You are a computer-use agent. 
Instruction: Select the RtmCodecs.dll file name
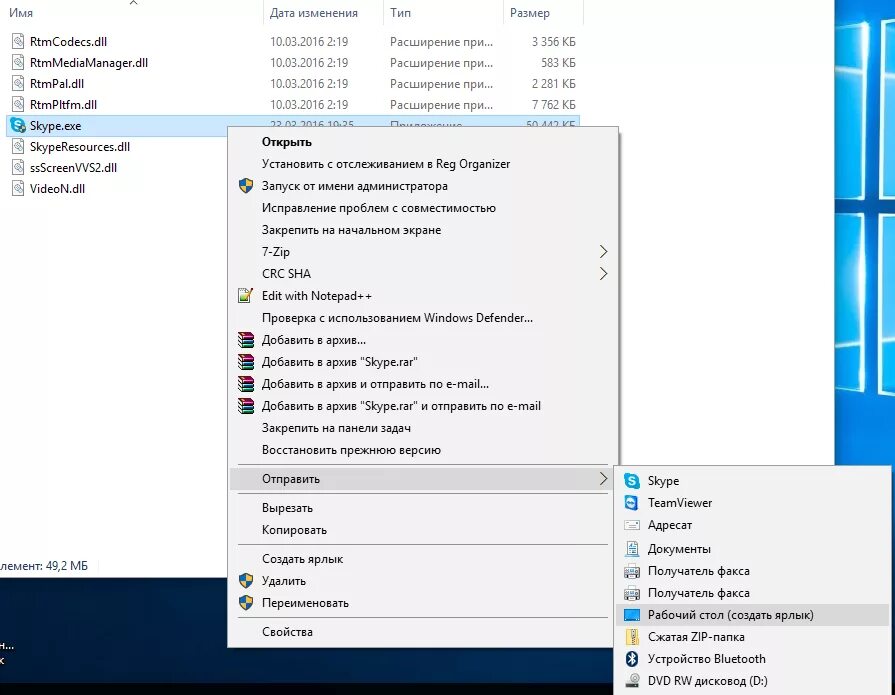tap(68, 42)
